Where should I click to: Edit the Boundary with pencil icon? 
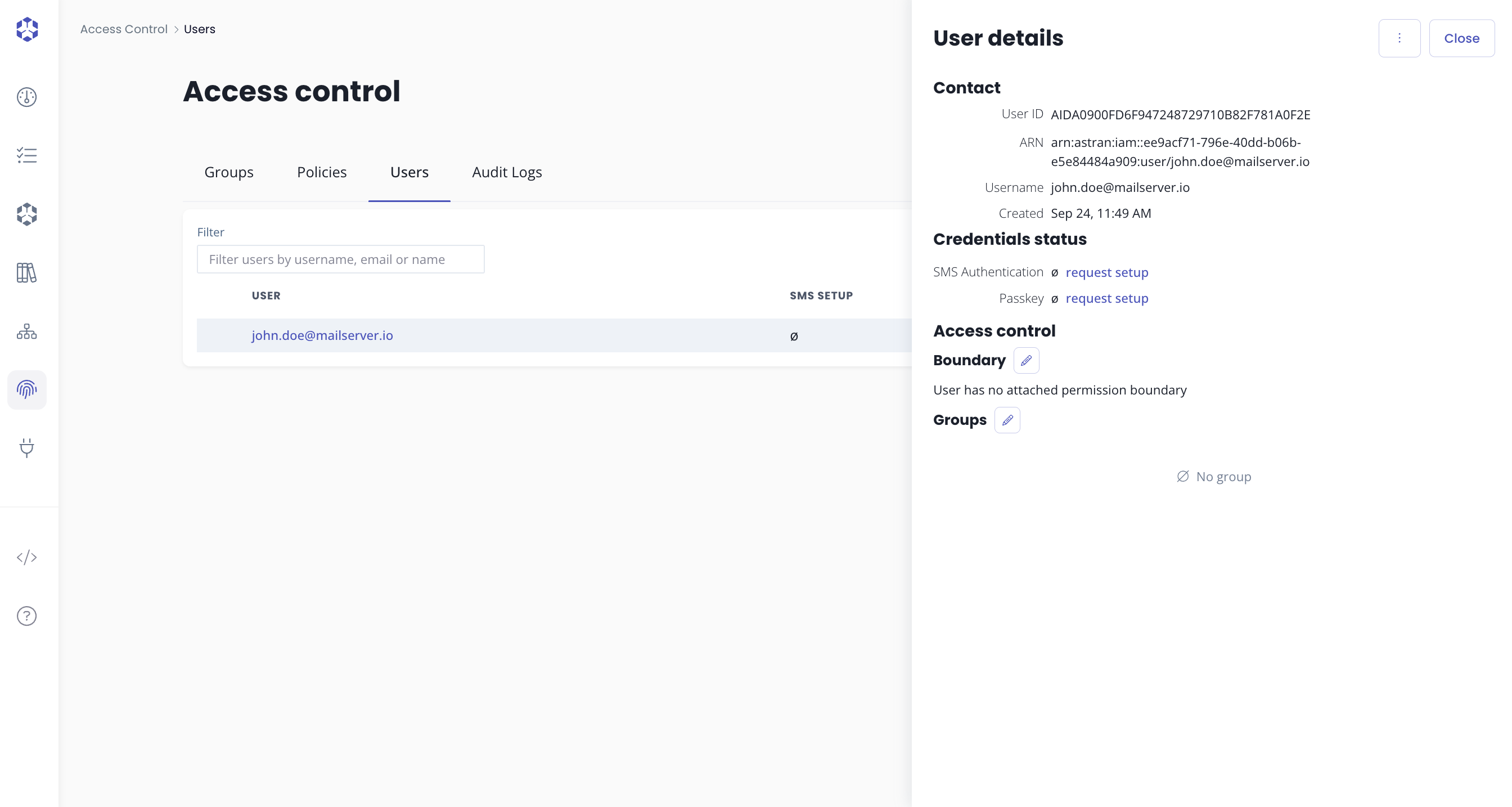(x=1026, y=361)
